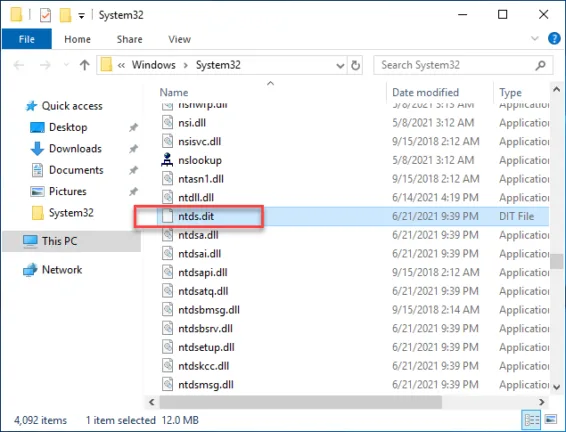Refresh the System32 folder
Image resolution: width=566 pixels, height=432 pixels.
pyautogui.click(x=355, y=66)
